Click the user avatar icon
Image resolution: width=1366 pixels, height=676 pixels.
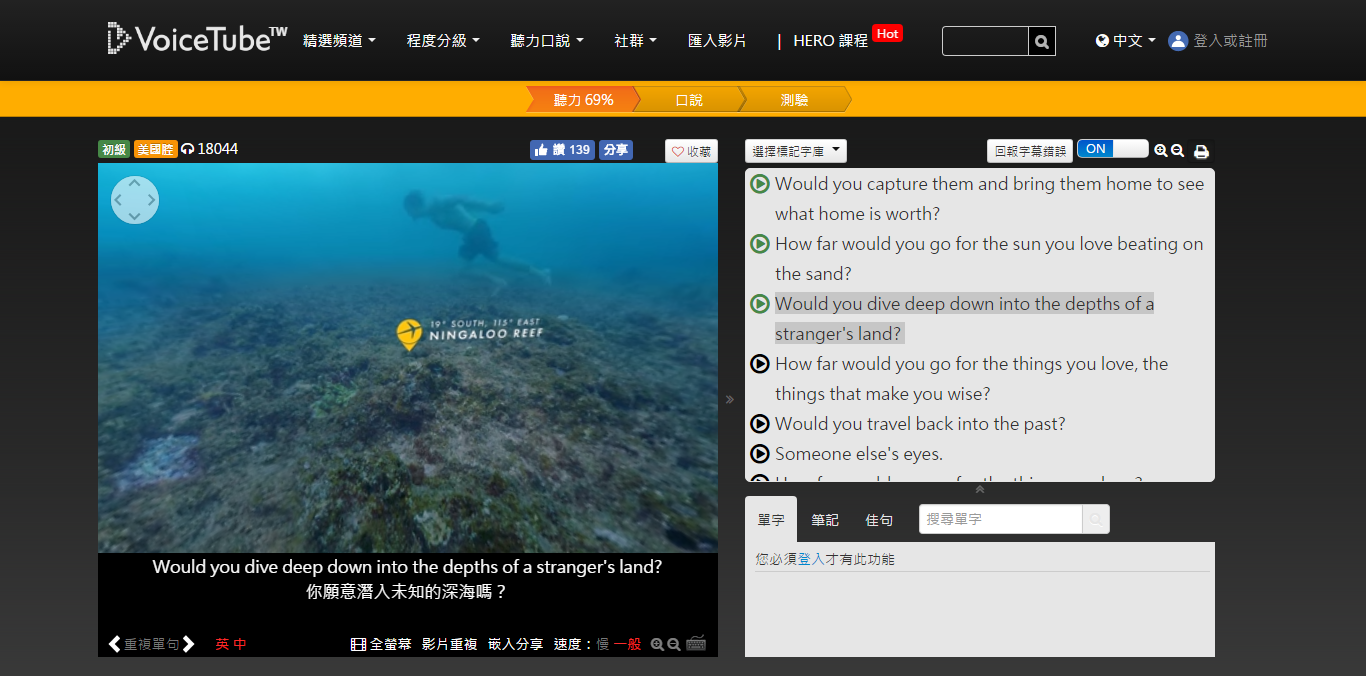pos(1178,41)
